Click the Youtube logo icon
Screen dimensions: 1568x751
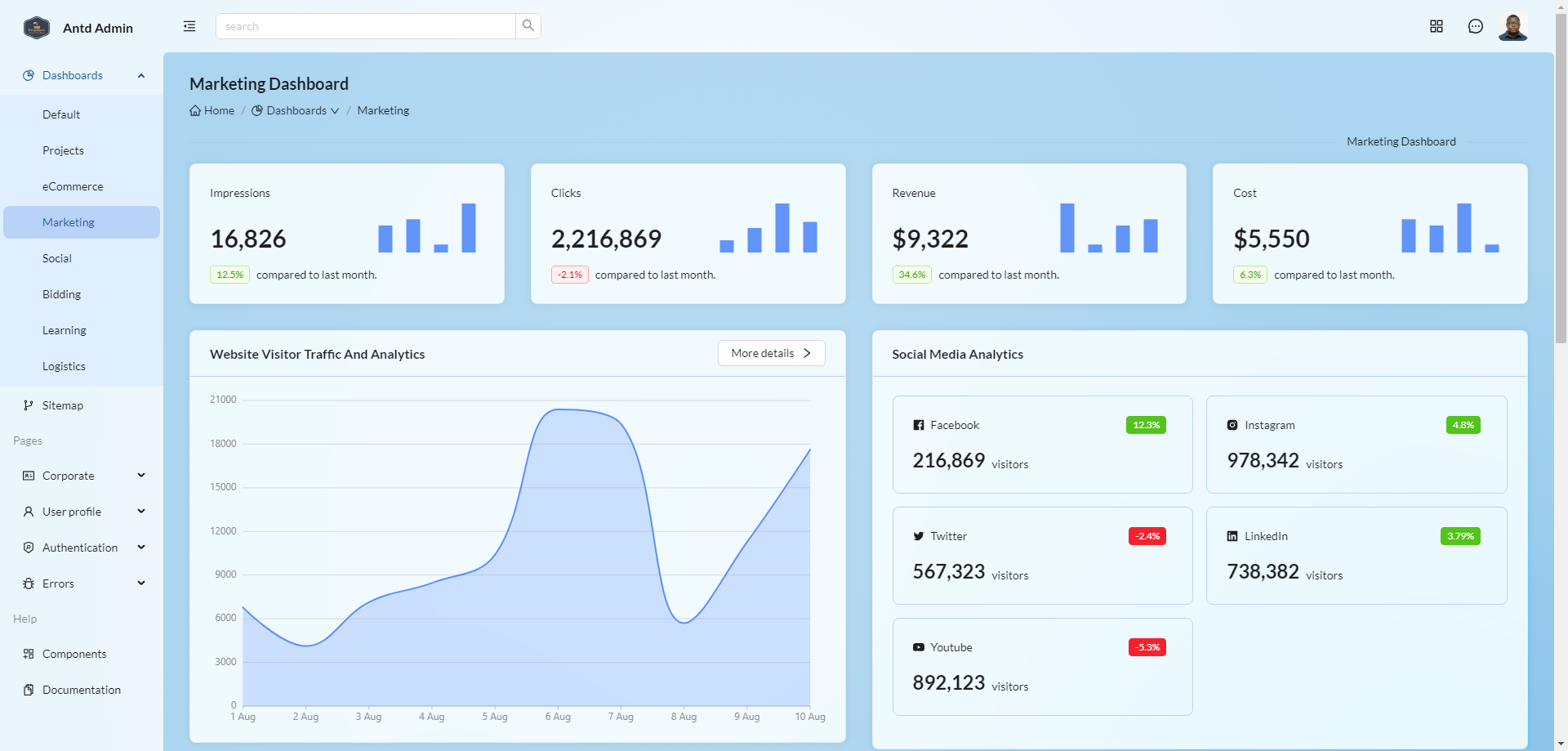pyautogui.click(x=919, y=647)
